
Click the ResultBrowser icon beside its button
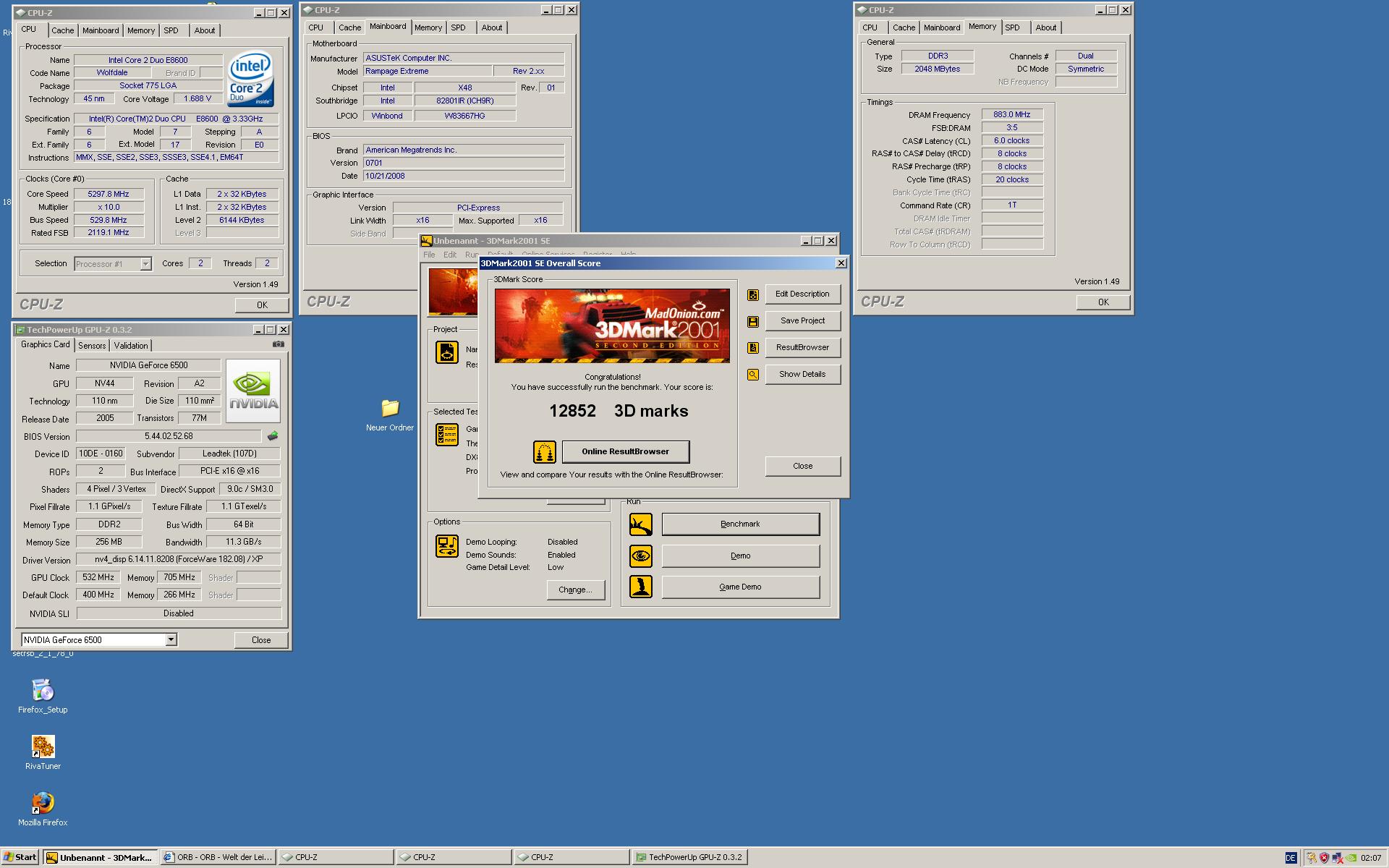(x=753, y=348)
